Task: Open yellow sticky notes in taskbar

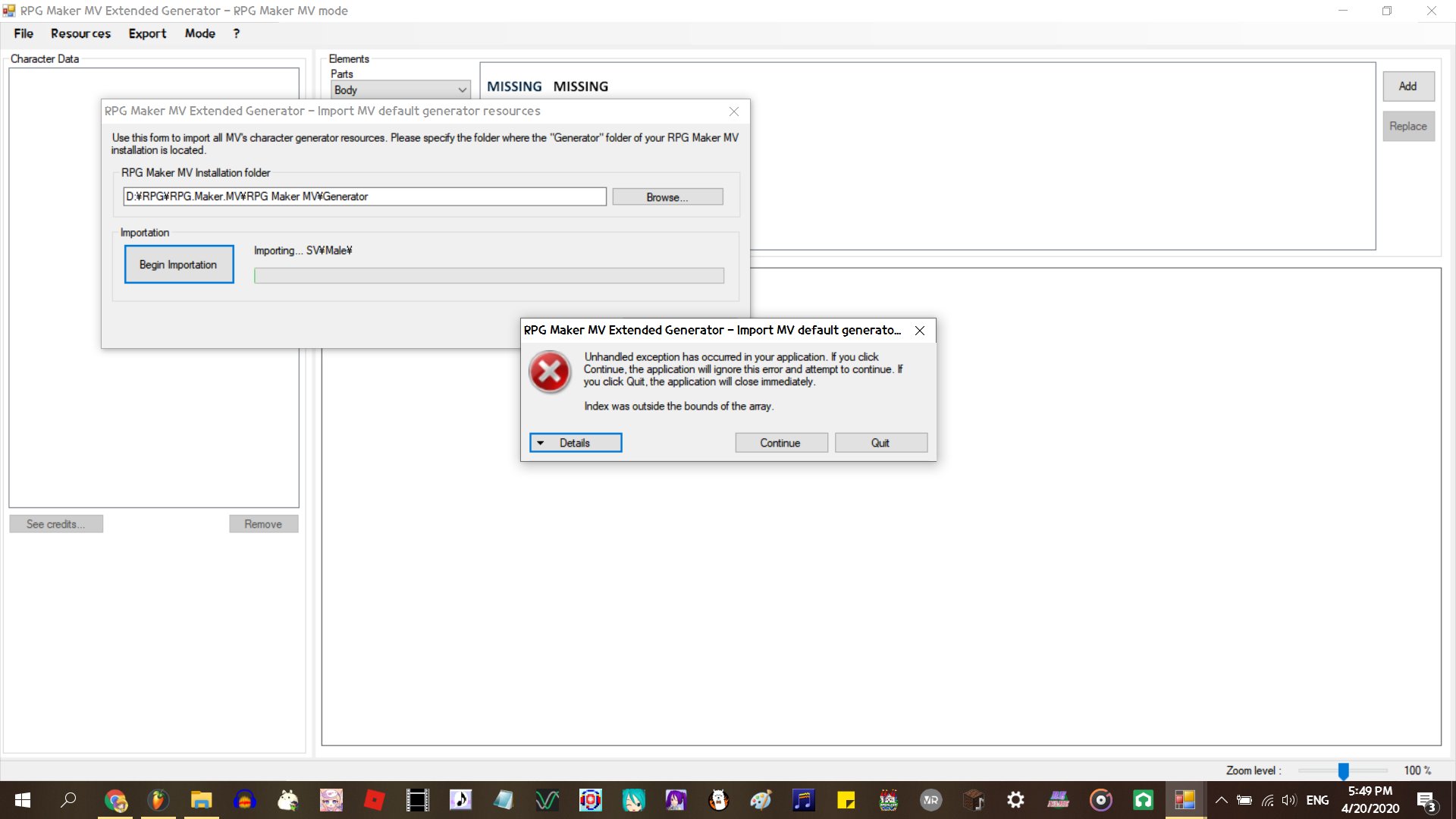Action: point(846,800)
